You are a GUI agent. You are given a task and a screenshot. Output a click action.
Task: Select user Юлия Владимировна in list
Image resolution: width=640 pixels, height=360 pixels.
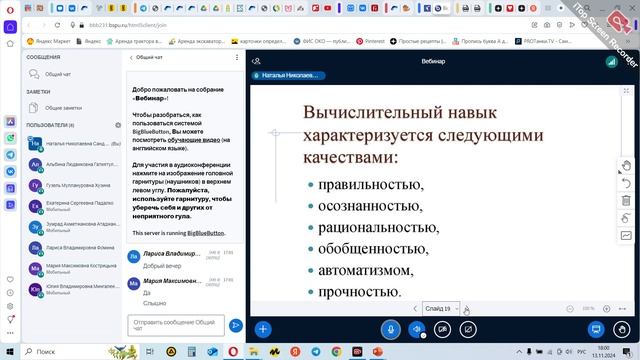pyautogui.click(x=73, y=289)
